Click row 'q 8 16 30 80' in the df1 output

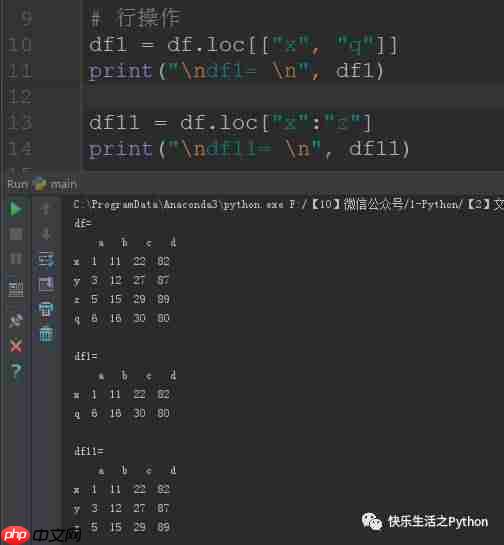click(122, 413)
